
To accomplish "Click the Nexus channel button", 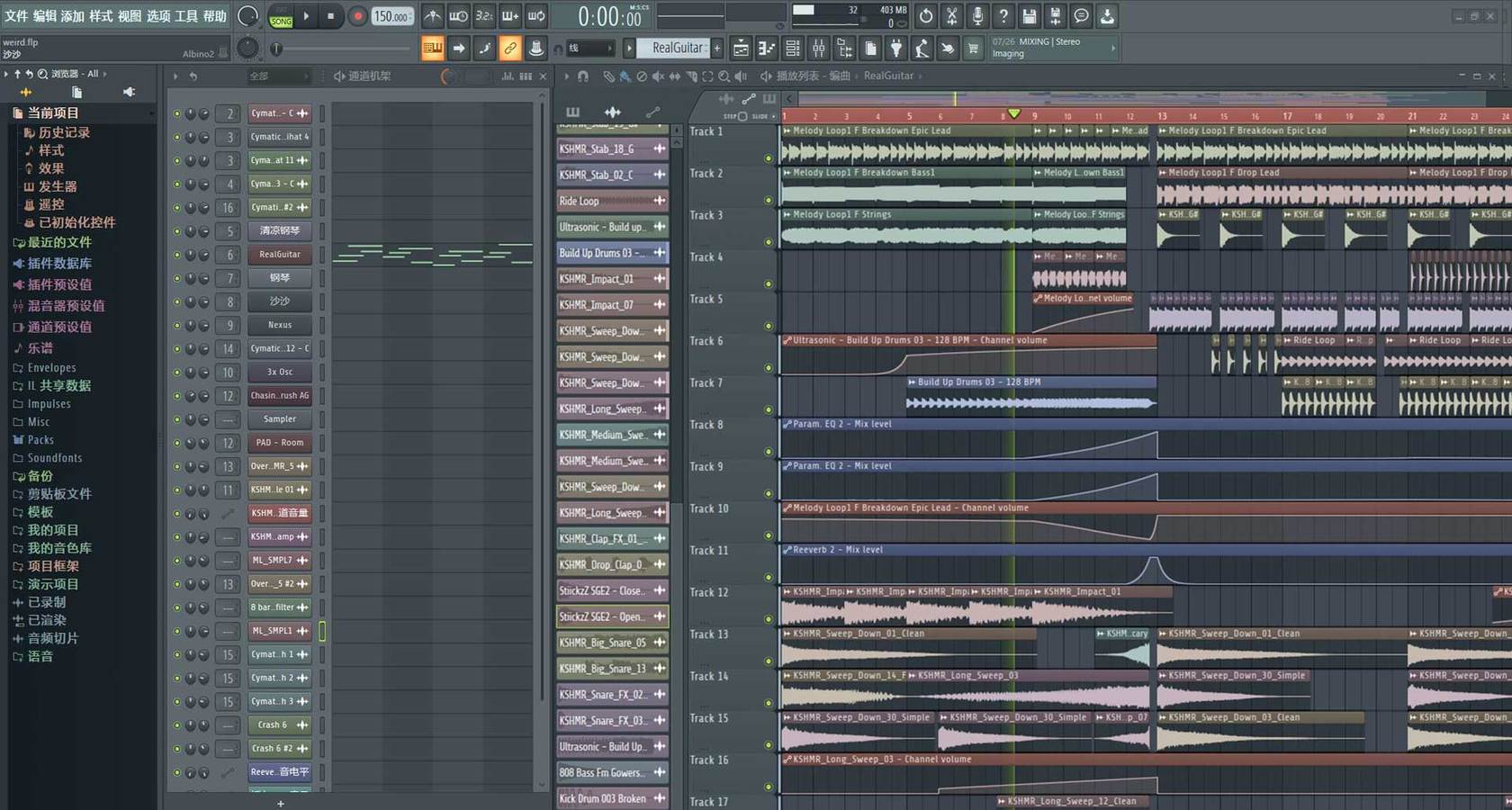I will [x=280, y=325].
